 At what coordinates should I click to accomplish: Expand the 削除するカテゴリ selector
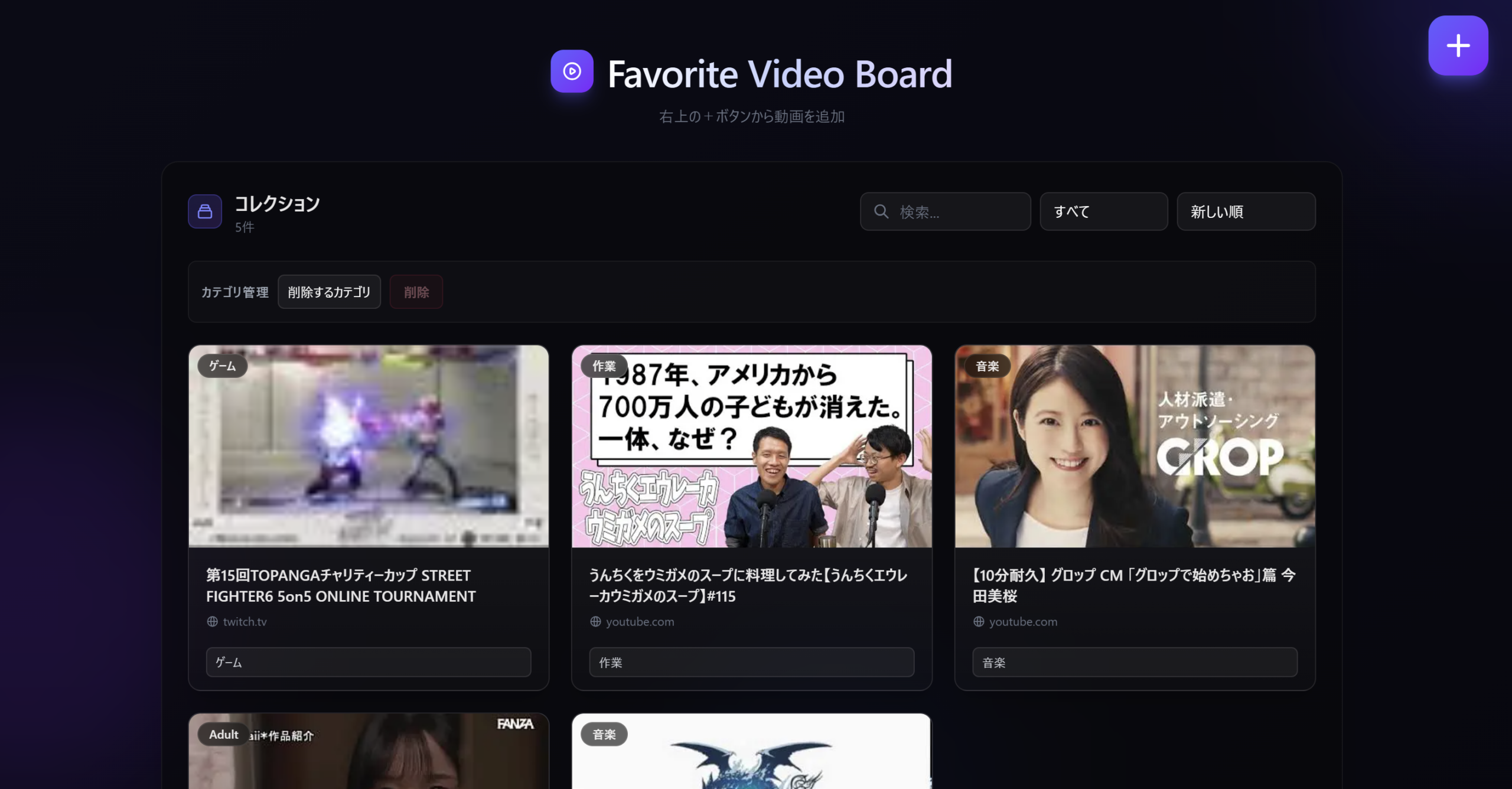point(329,292)
